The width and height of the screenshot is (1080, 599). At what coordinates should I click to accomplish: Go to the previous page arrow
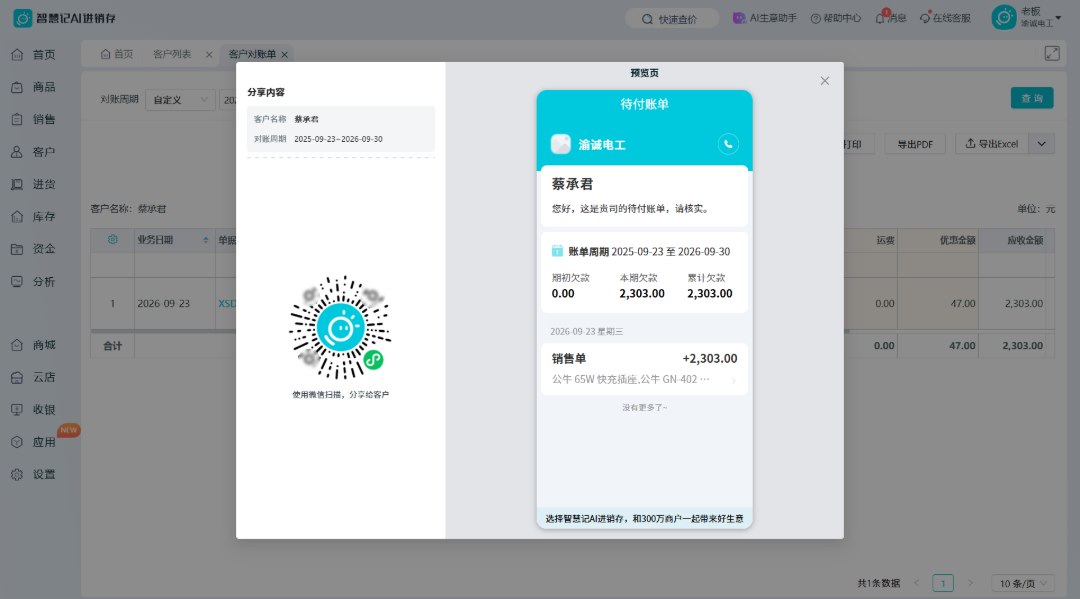(x=916, y=583)
